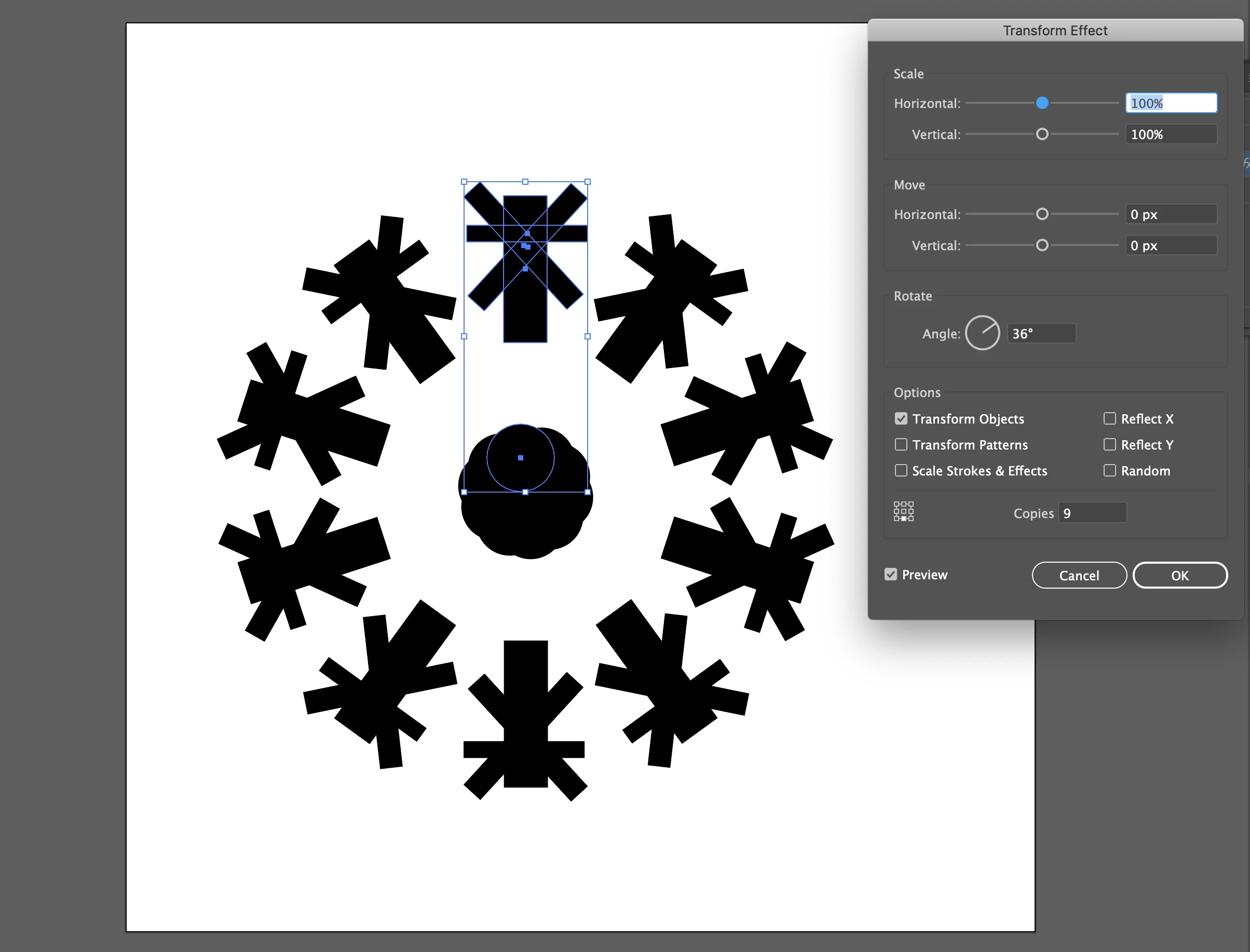Click the reference point locator grid icon
The image size is (1250, 952).
click(x=903, y=511)
